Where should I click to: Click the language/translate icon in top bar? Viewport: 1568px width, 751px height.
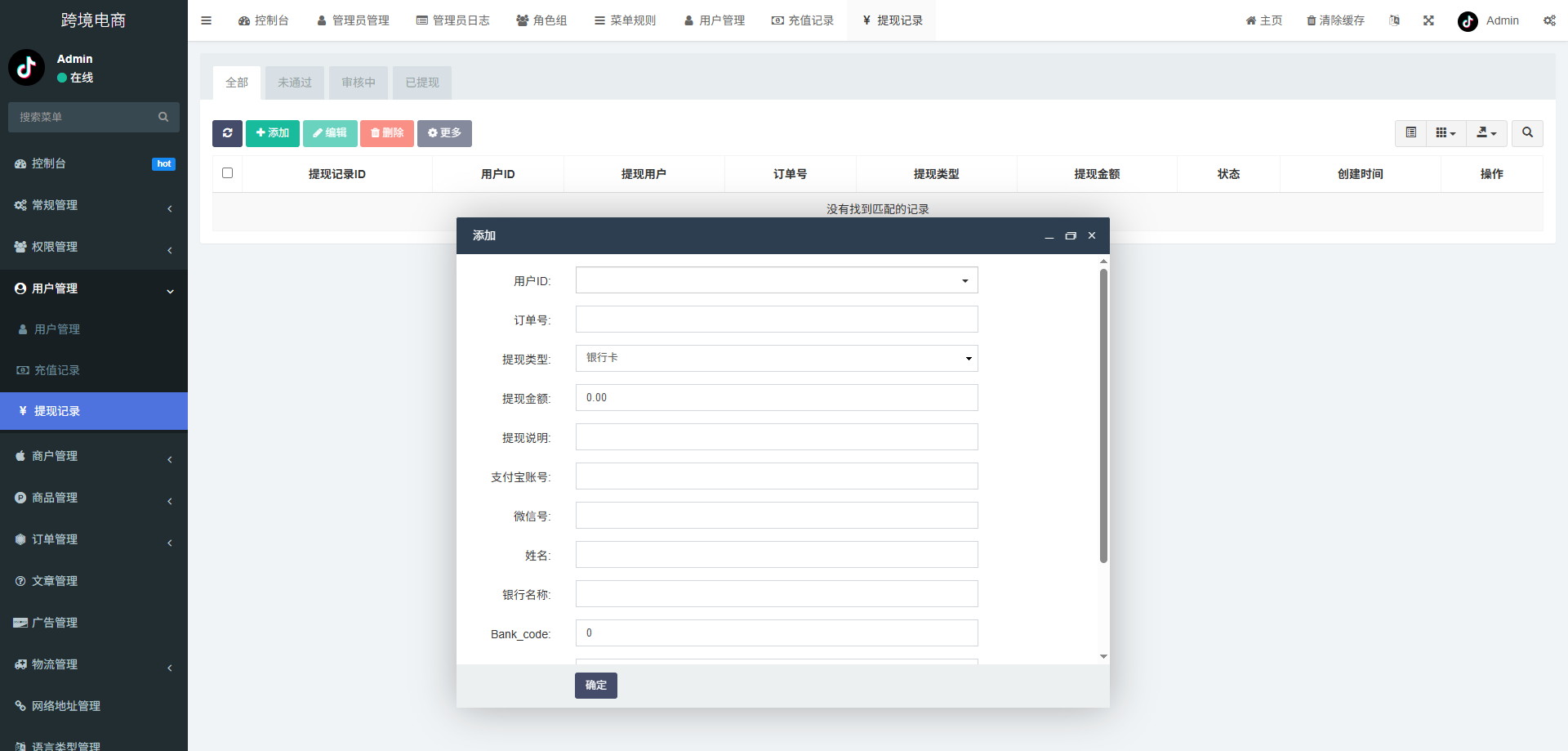[1394, 20]
